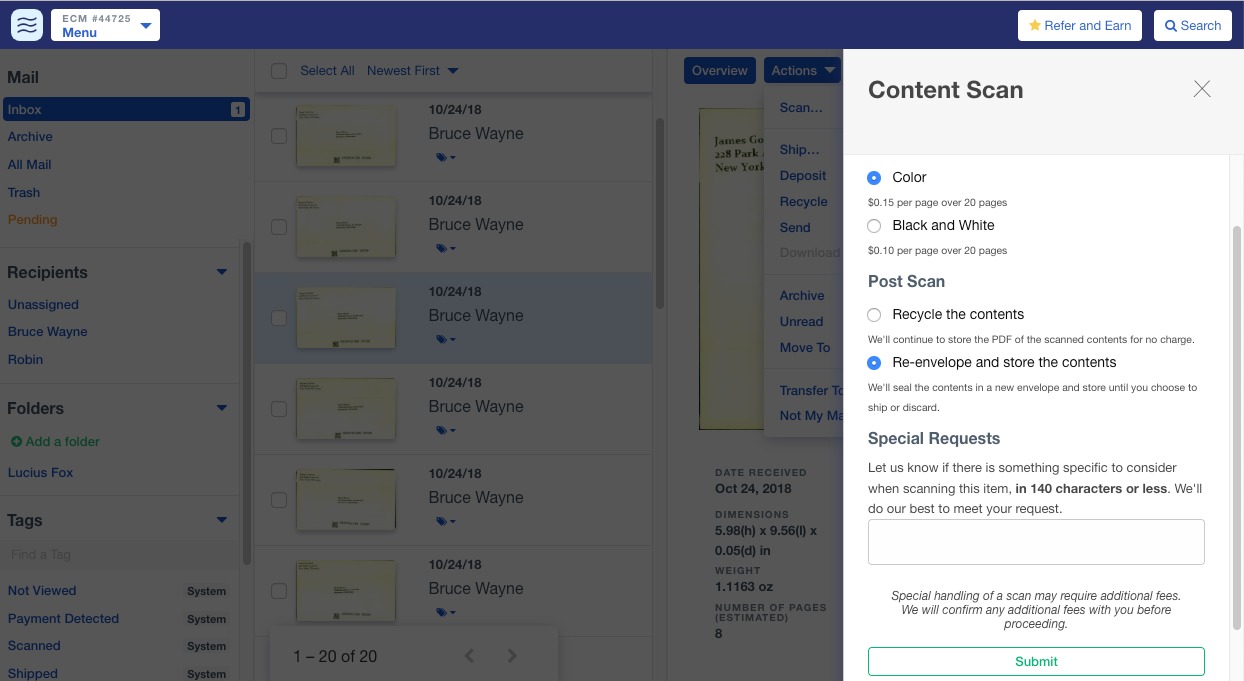This screenshot has width=1244, height=681.
Task: Collapse the Folders section
Action: coord(222,408)
